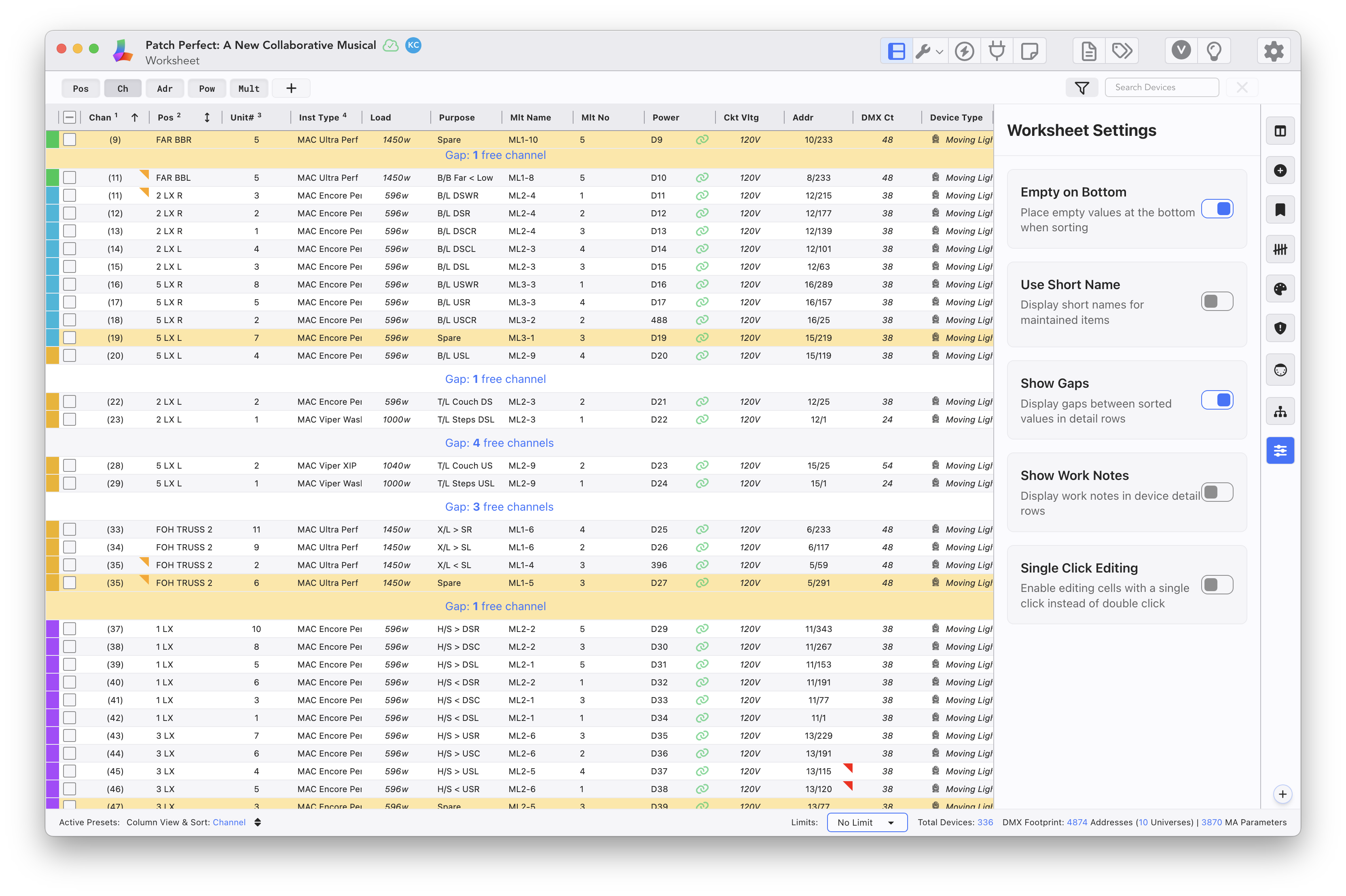The image size is (1346, 896).
Task: Click the select-all checkbox in header
Action: (70, 117)
